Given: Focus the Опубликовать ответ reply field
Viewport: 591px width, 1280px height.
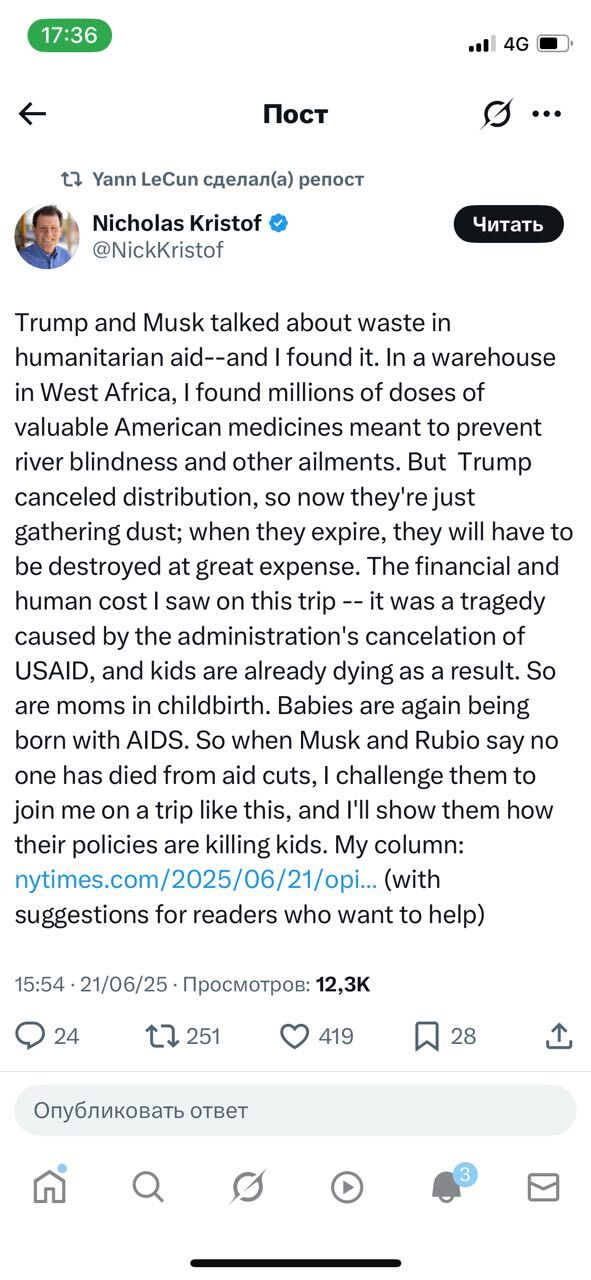Looking at the screenshot, I should [295, 1110].
